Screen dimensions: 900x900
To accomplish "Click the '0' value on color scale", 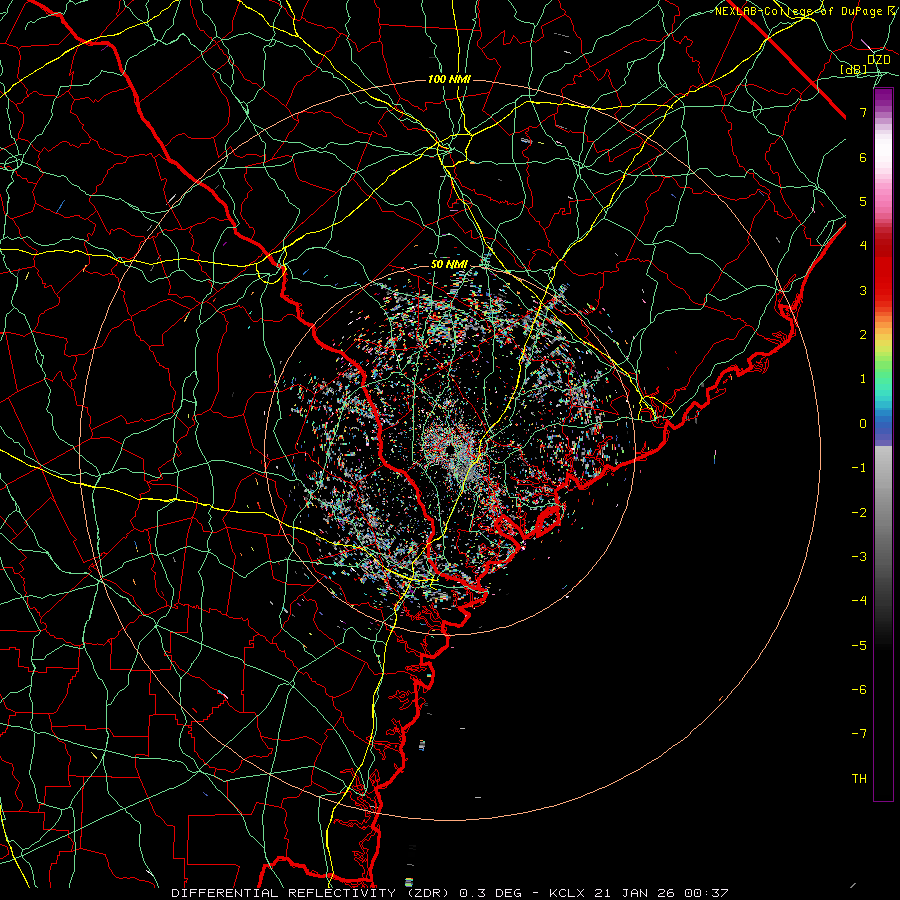I will 863,424.
